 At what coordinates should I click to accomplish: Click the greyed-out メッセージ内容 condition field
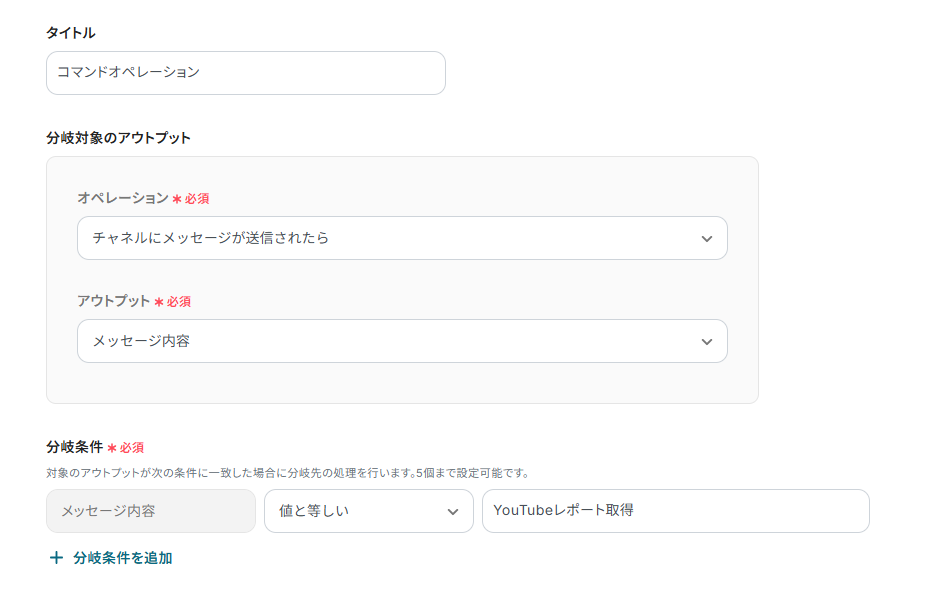[x=151, y=512]
